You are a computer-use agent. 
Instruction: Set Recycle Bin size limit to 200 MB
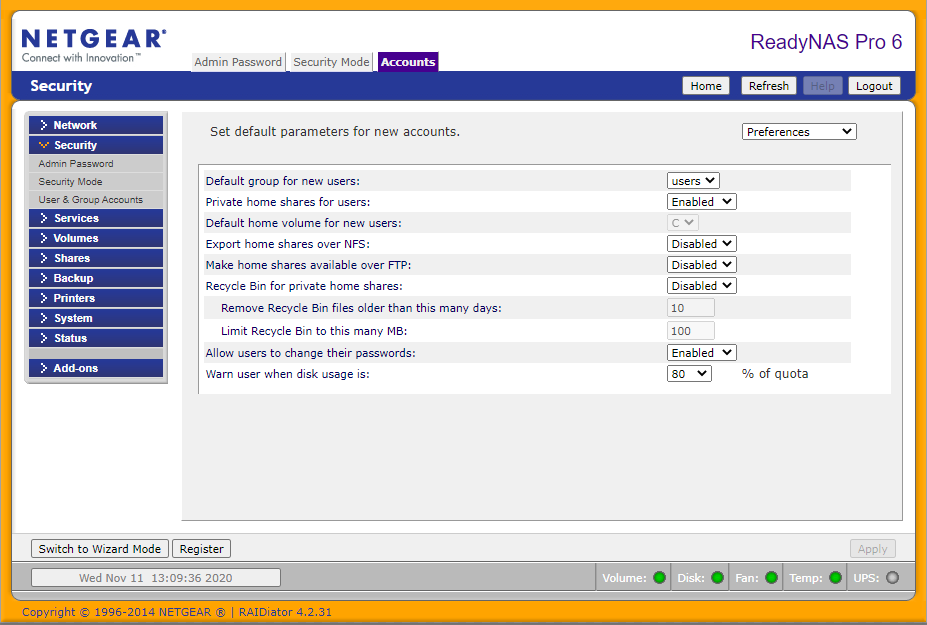point(690,330)
